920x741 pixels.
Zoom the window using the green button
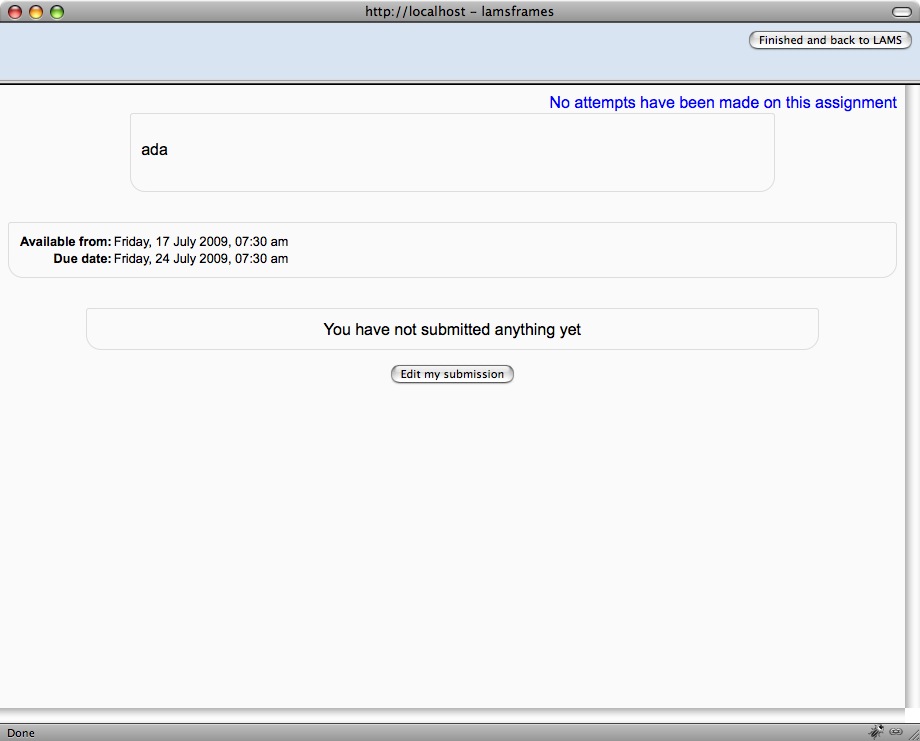click(x=57, y=12)
